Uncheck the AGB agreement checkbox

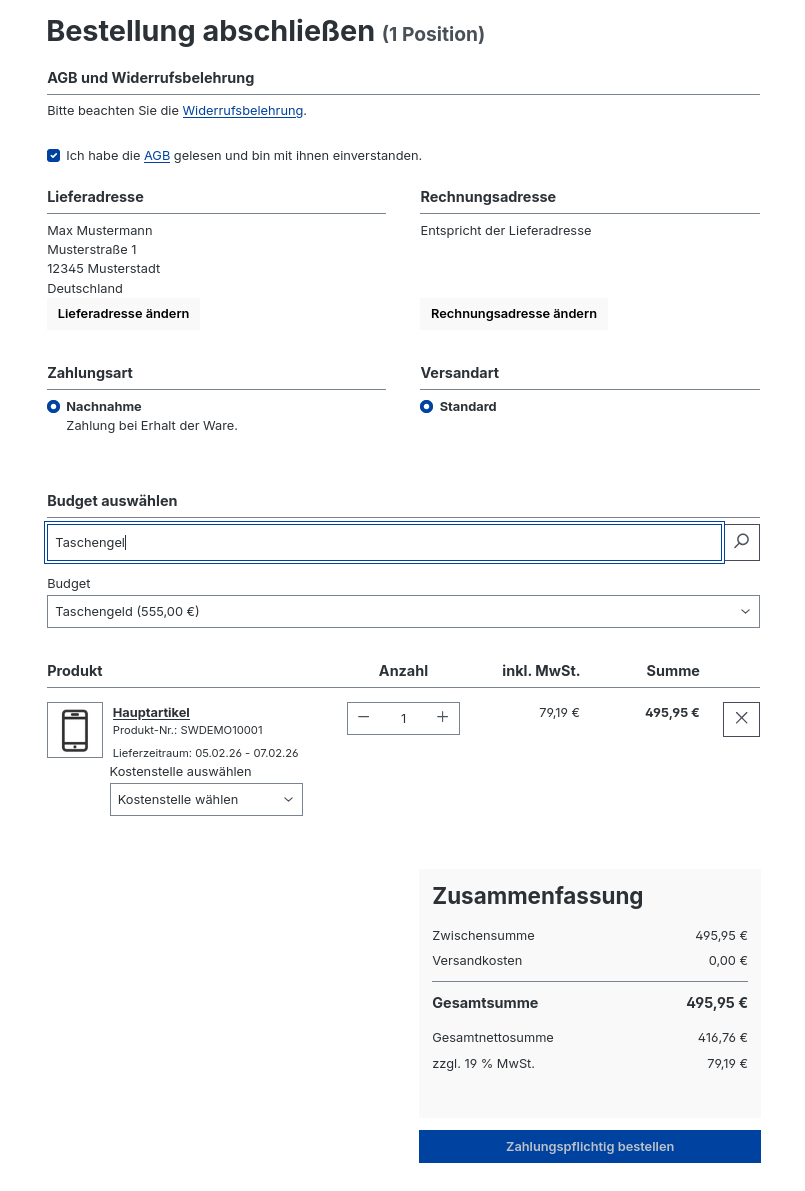pos(53,155)
